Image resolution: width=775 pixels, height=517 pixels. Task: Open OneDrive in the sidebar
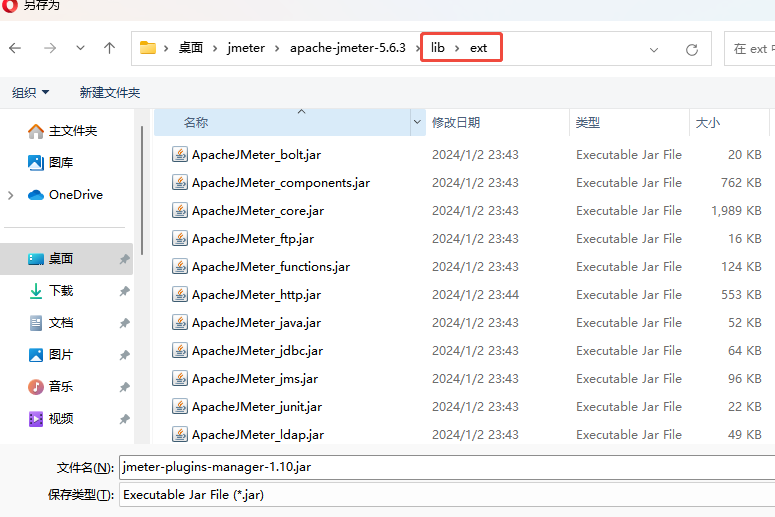pos(65,195)
